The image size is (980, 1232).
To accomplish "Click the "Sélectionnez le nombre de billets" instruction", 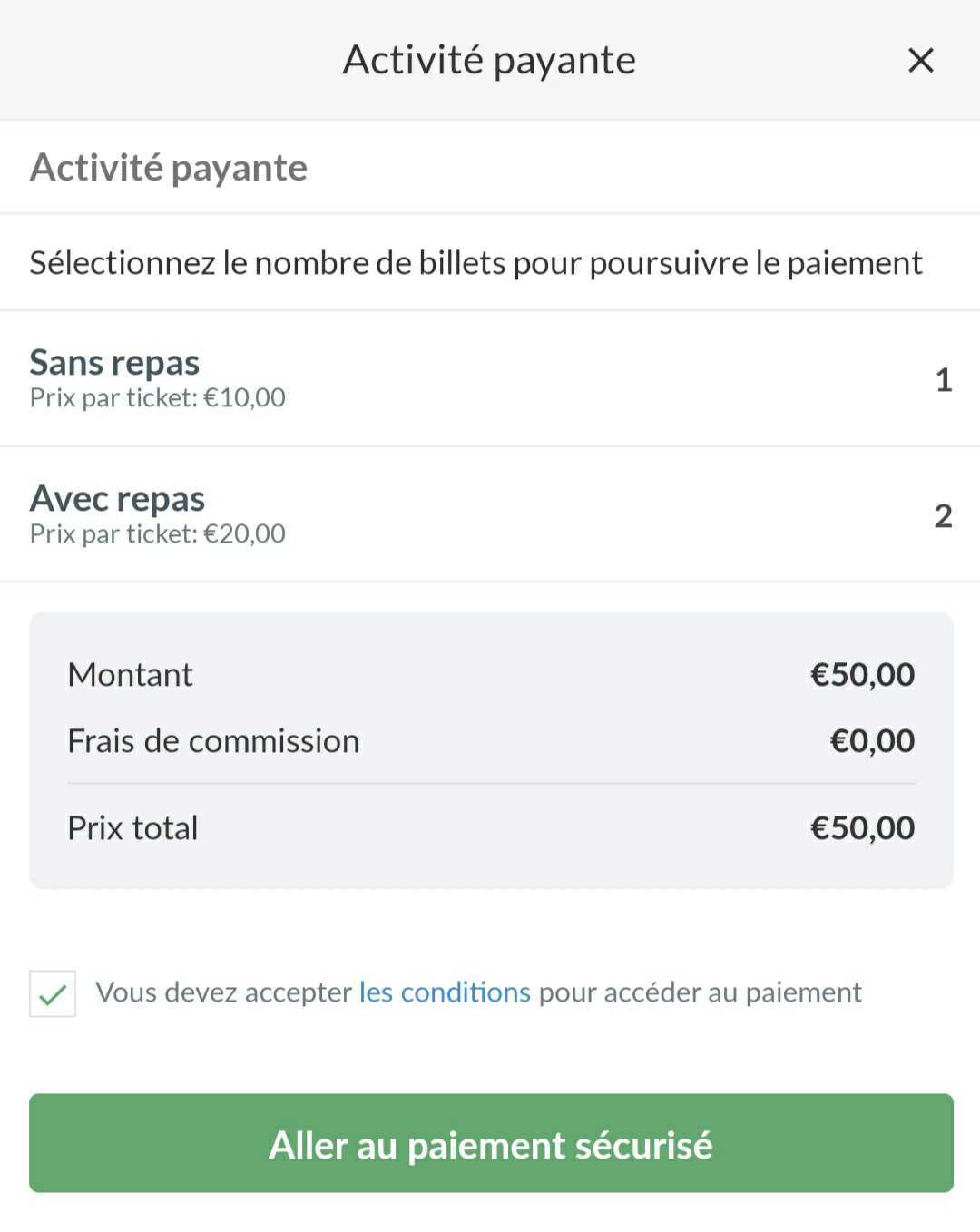I will click(475, 263).
